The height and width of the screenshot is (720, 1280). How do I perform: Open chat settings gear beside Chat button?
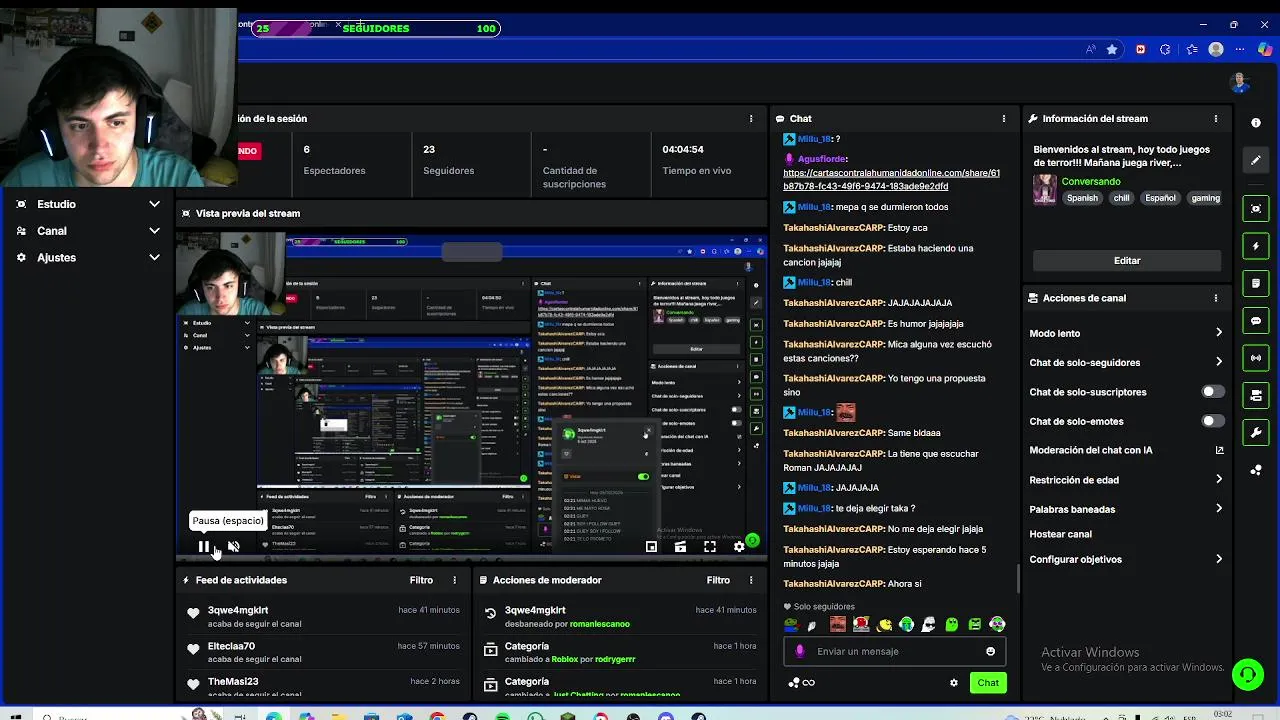coord(954,683)
